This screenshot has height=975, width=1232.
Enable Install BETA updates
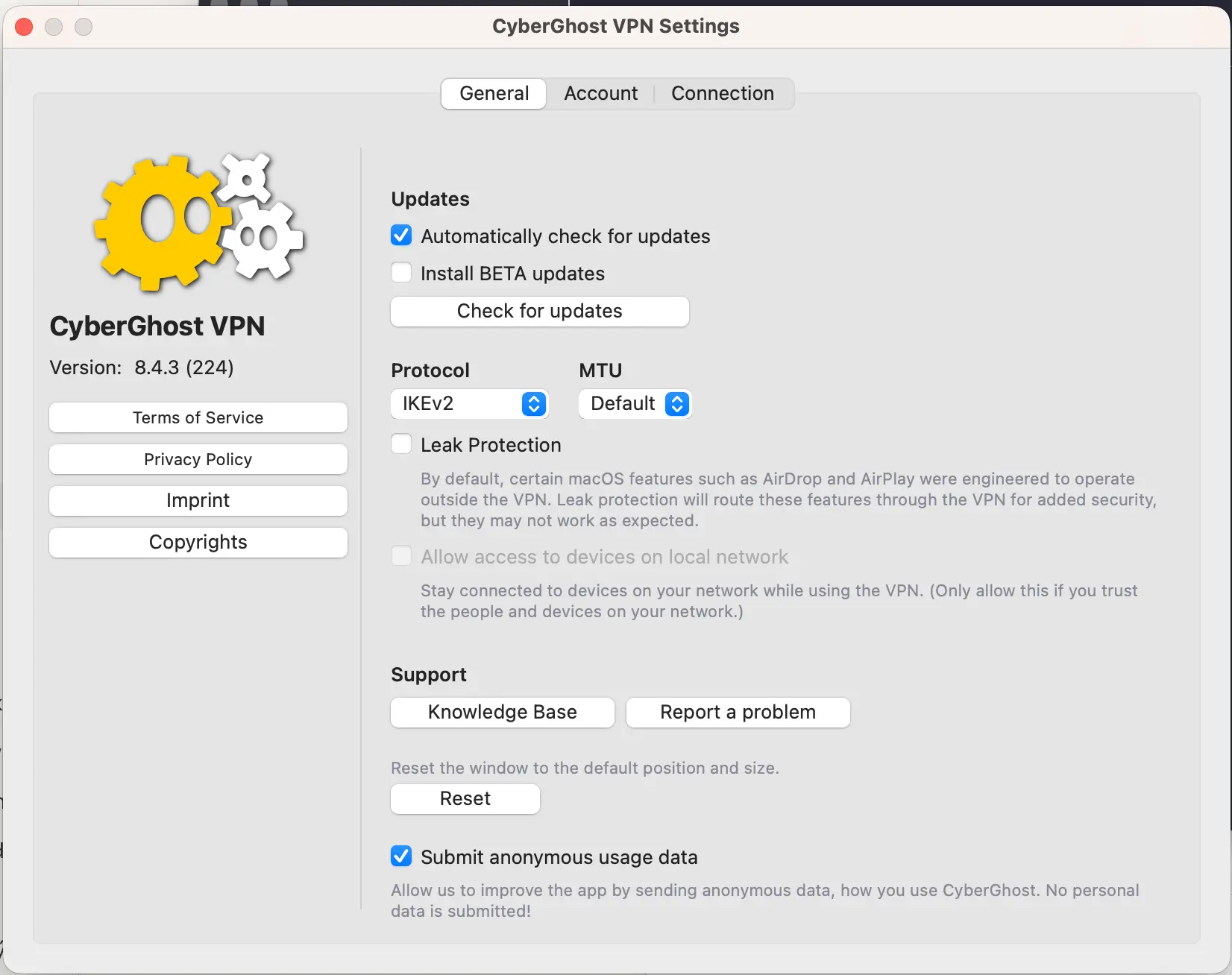click(x=401, y=272)
